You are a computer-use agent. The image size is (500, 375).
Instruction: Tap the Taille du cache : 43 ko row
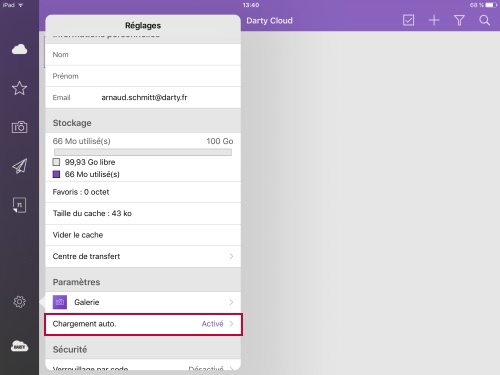(143, 213)
